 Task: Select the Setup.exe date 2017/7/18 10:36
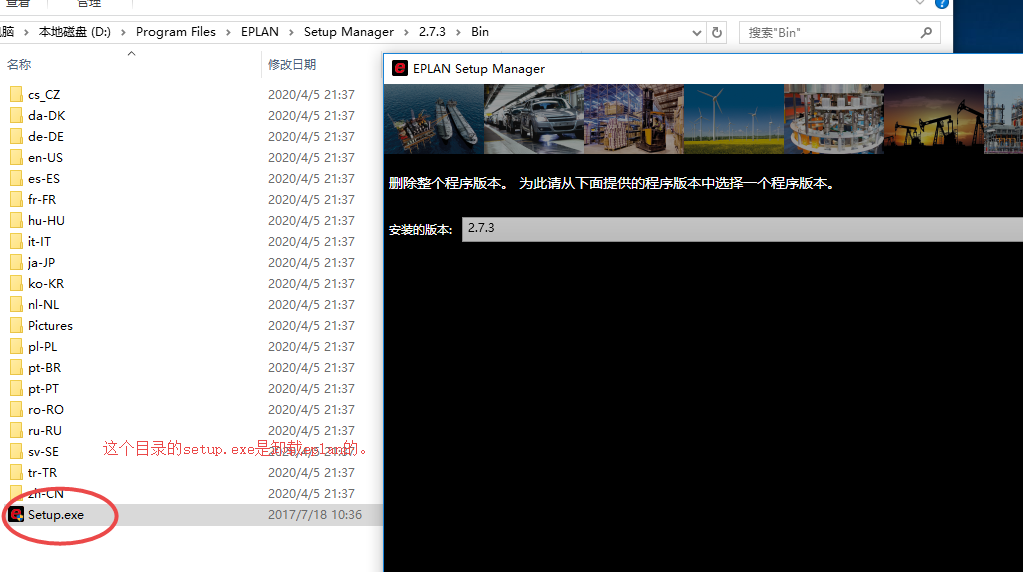coord(314,515)
